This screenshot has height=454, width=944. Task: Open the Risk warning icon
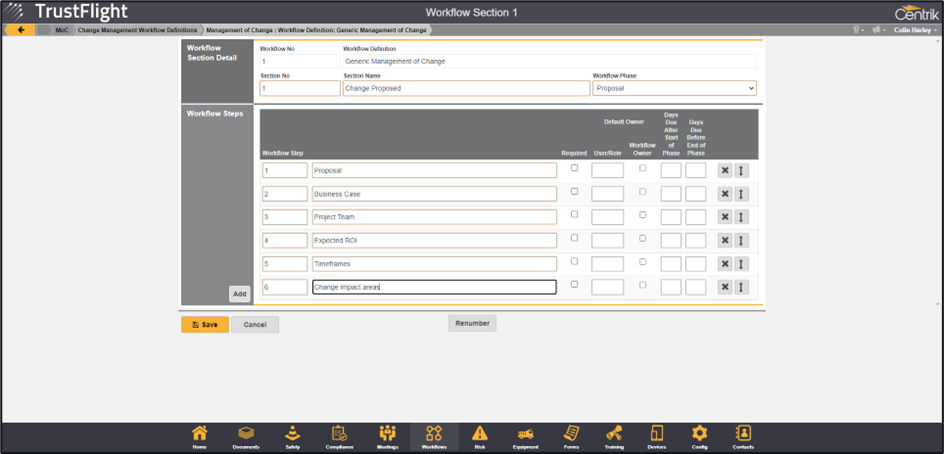coord(479,435)
